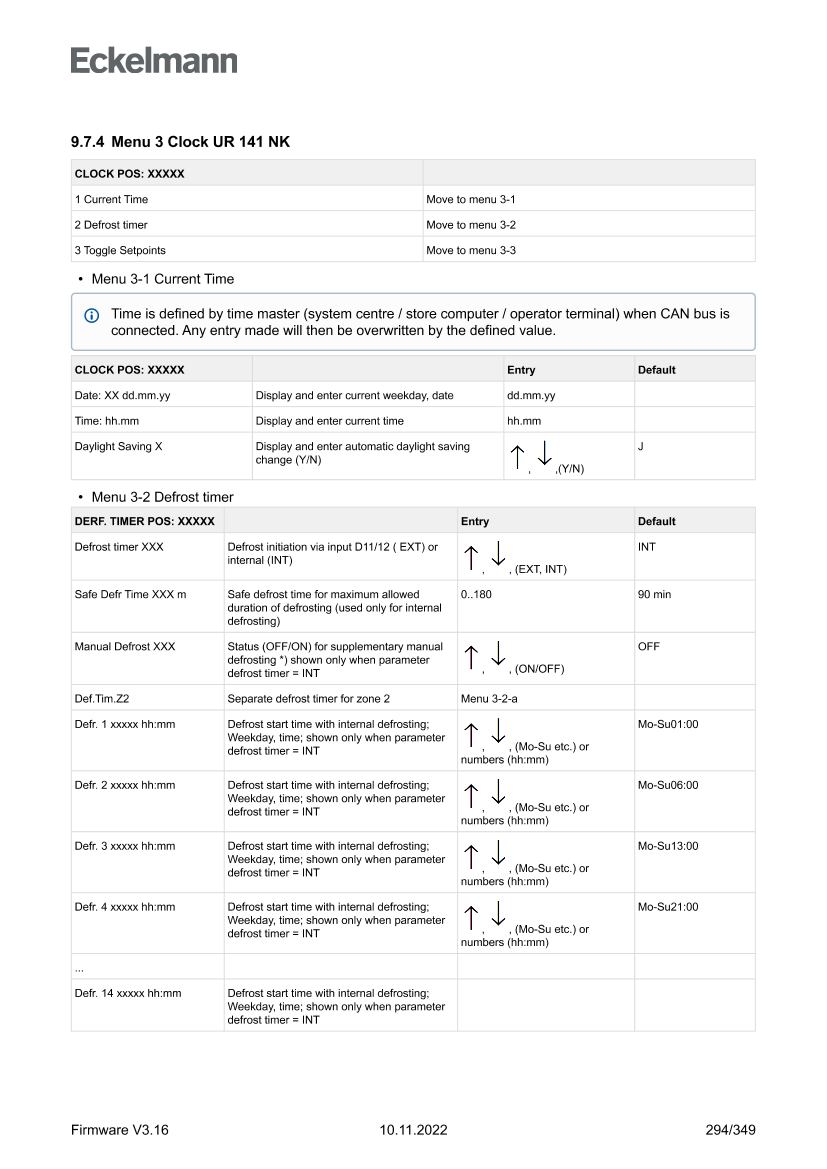Click the up arrow in Daylight Saving row
Screen dimensions: 827x1169
tap(516, 457)
